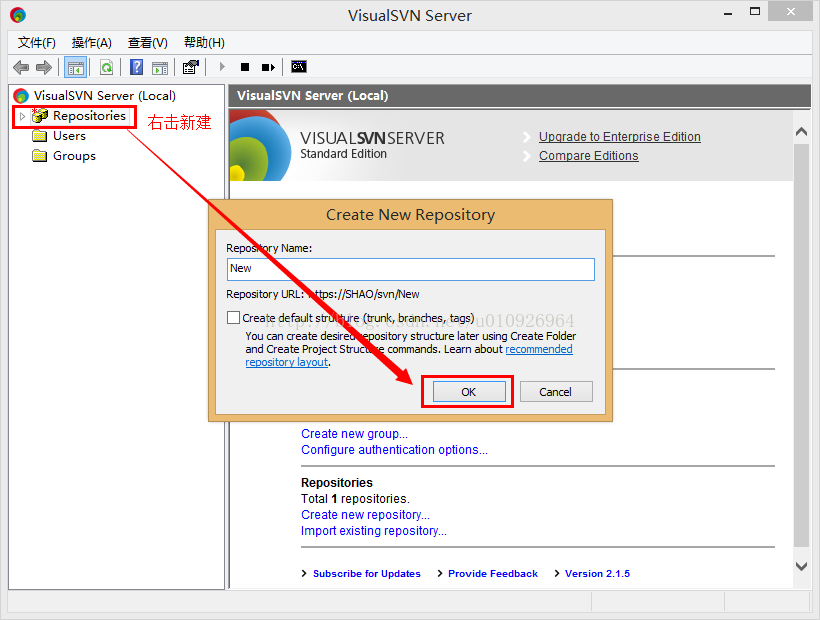The width and height of the screenshot is (820, 620).
Task: Click the Repository URL text
Action: click(x=323, y=294)
